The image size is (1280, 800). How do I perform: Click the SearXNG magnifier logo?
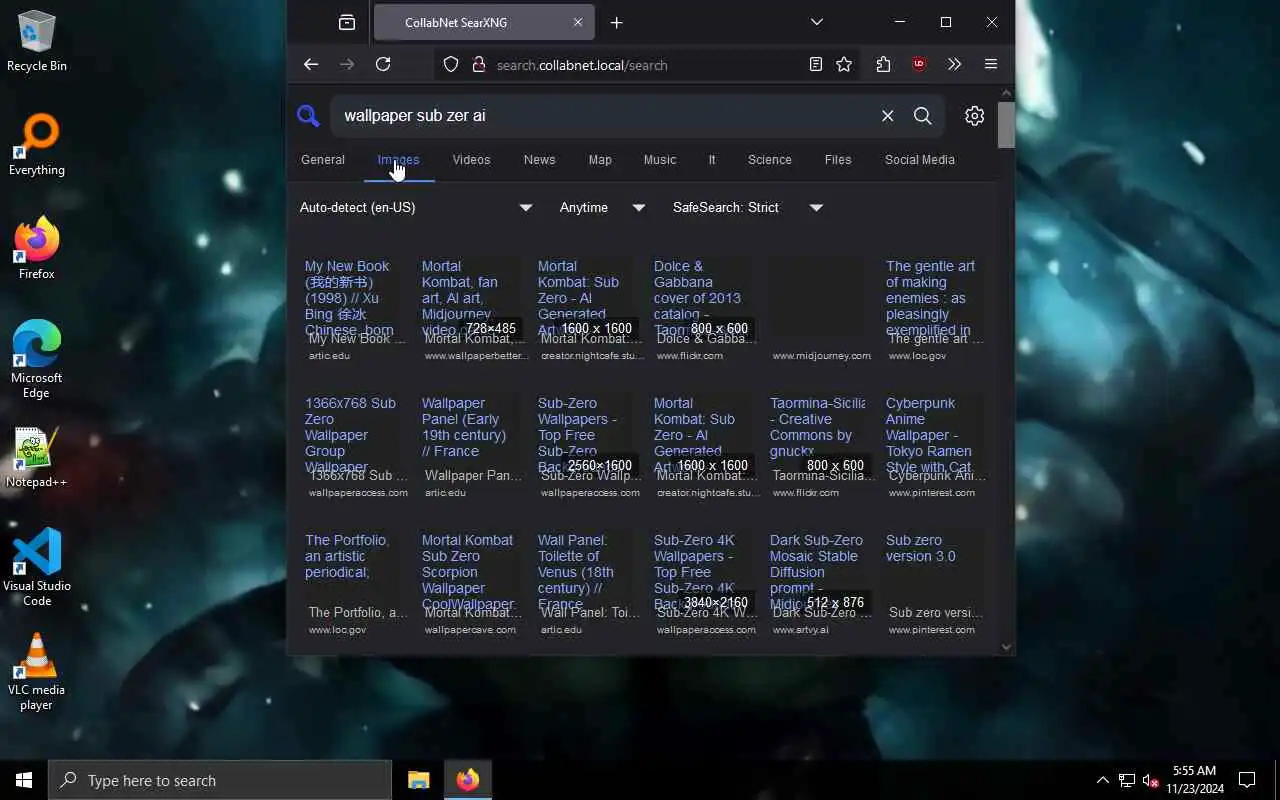point(308,116)
